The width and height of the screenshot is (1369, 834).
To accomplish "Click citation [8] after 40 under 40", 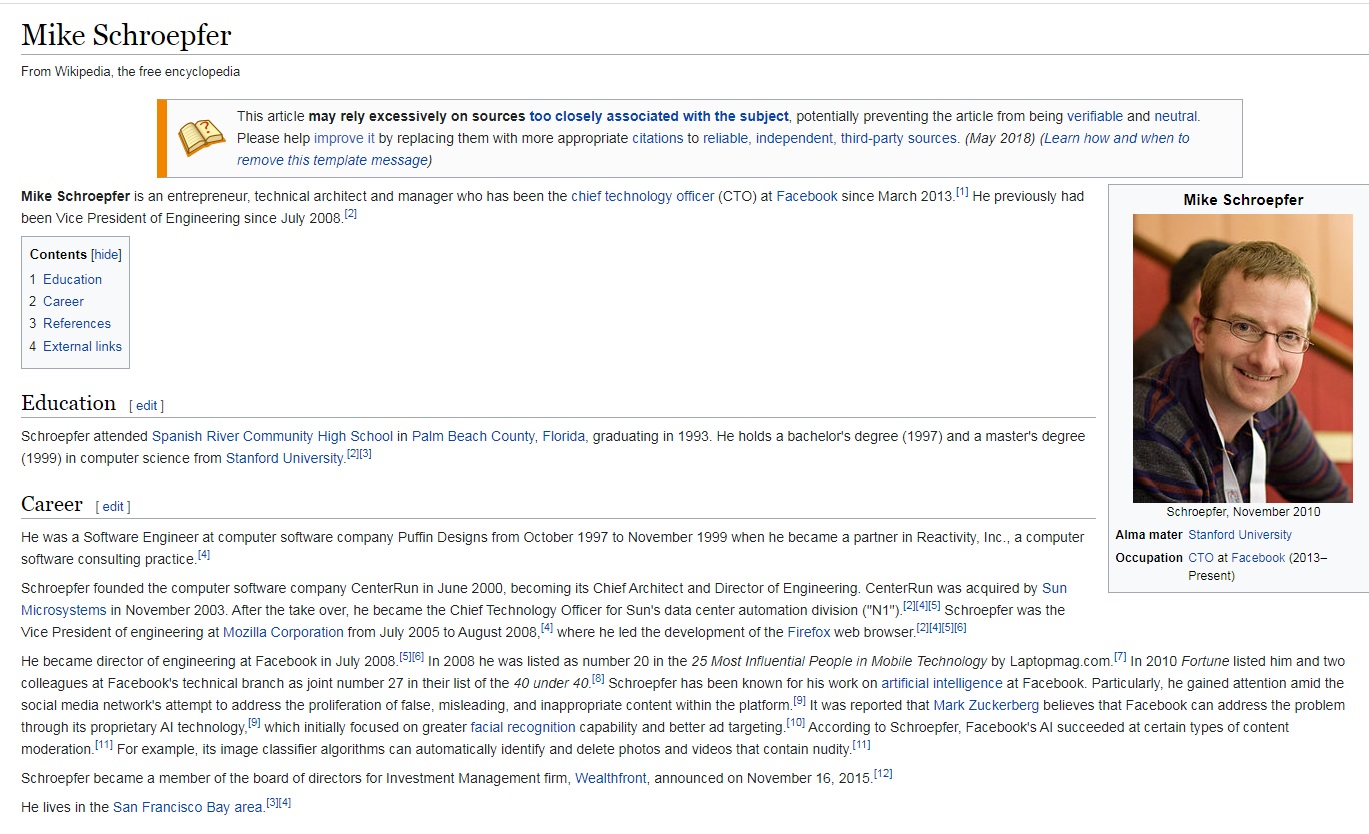I will click(598, 679).
